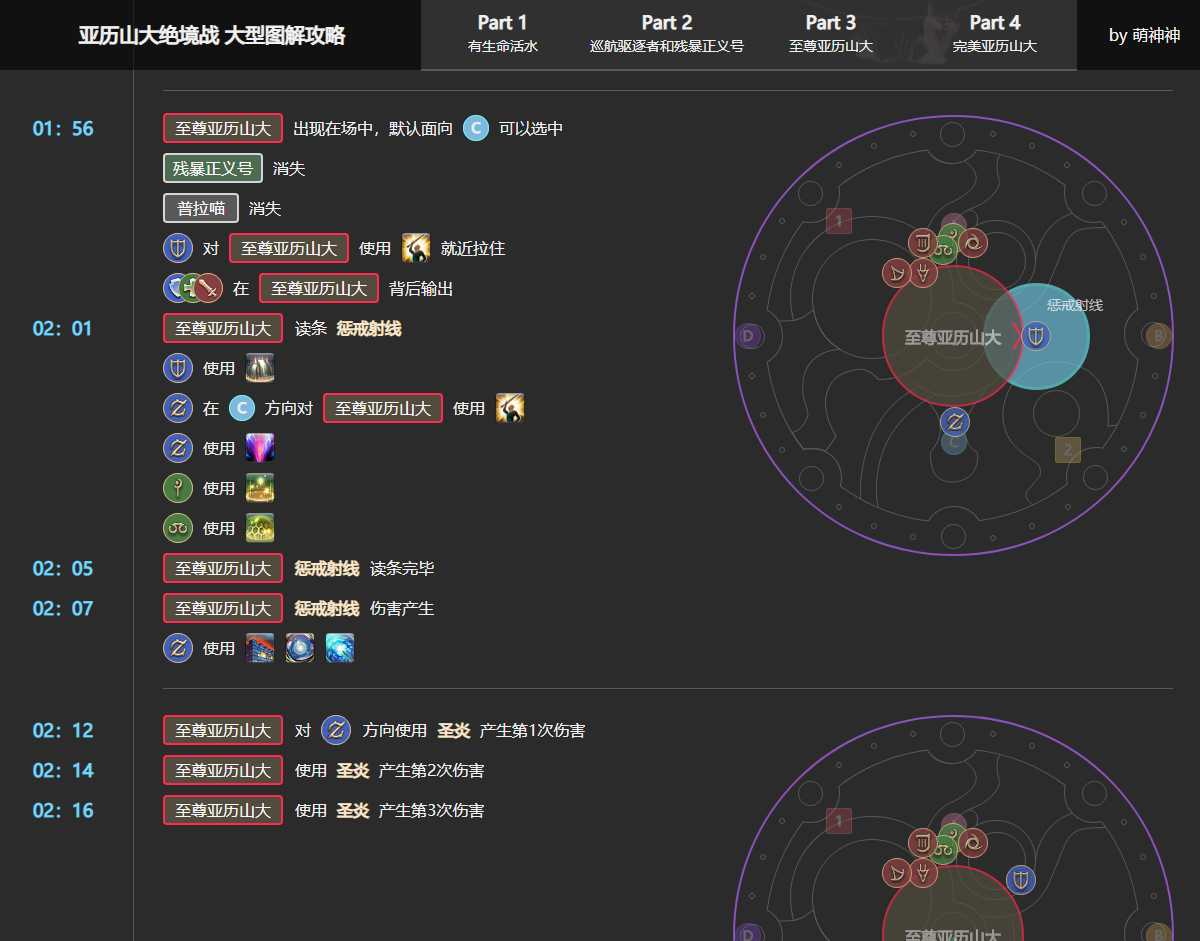This screenshot has width=1200, height=941.
Task: Click the paladin tank icon before 对 至尊亚历山大
Action: point(178,248)
